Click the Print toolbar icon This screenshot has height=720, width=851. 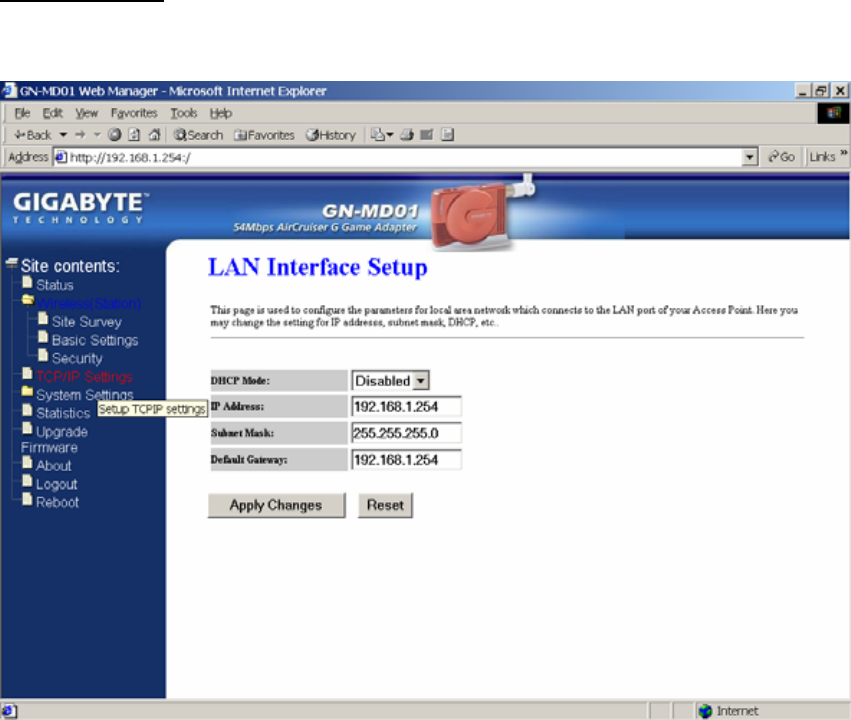(407, 135)
